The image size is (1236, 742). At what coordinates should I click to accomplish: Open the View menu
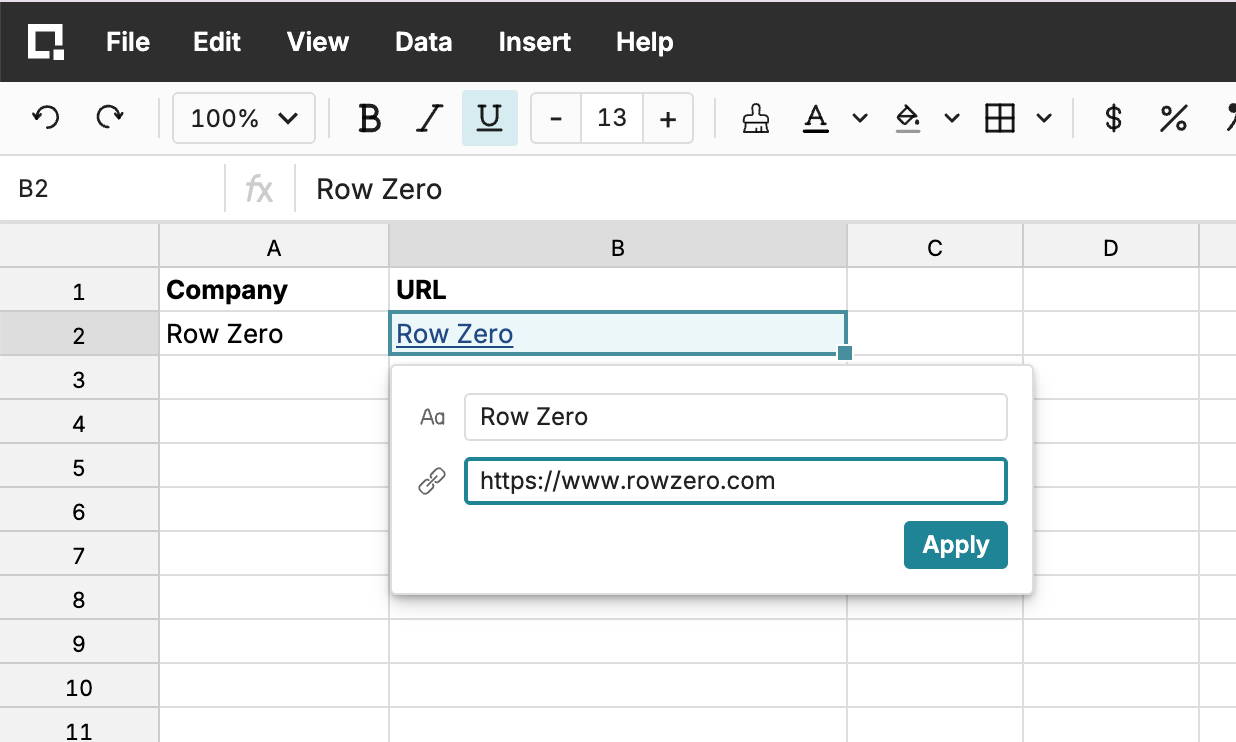[x=318, y=42]
